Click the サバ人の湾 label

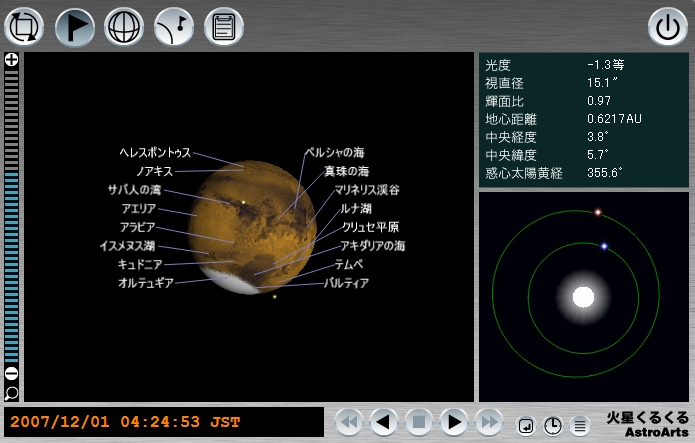(134, 190)
